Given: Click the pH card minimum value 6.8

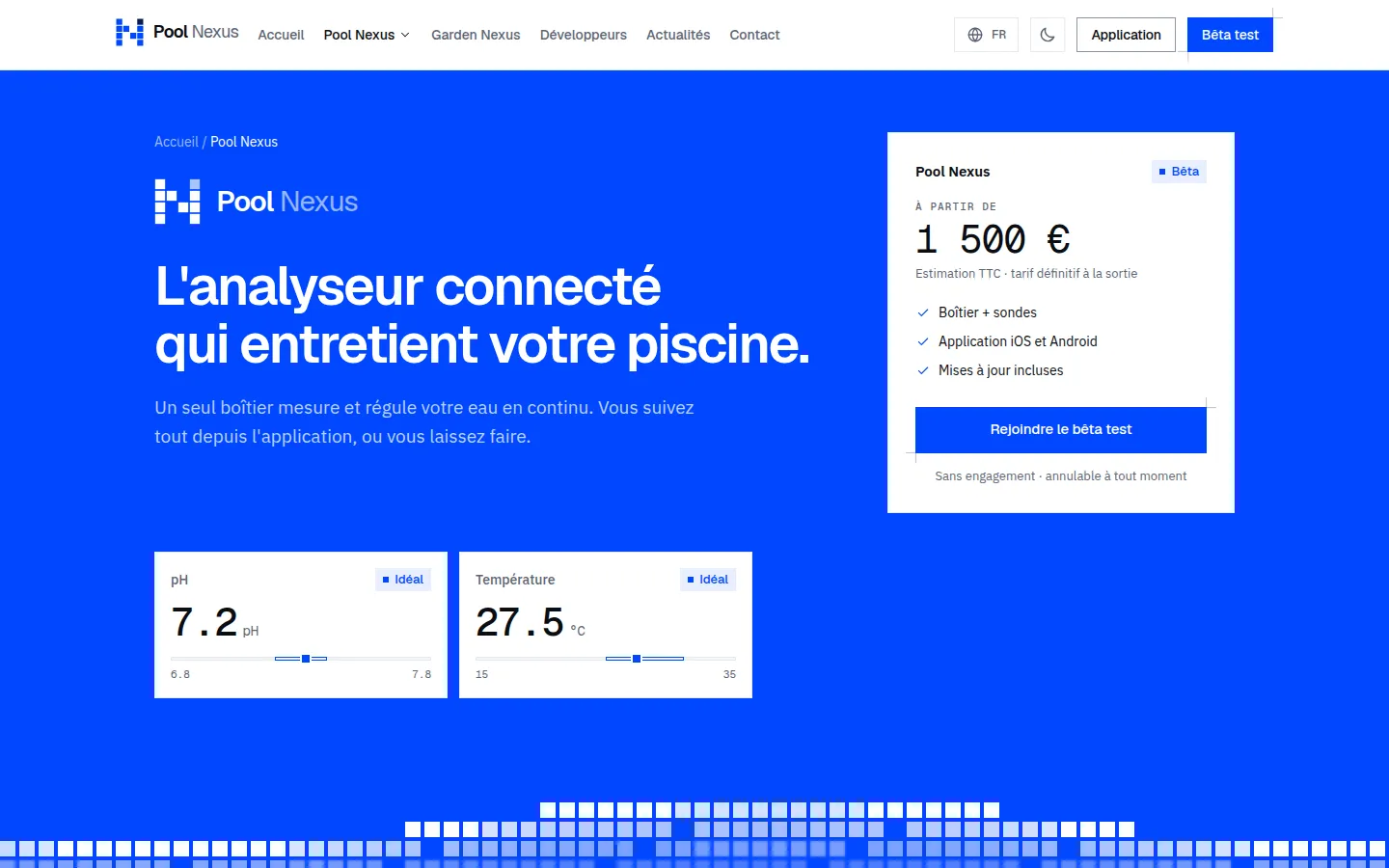Looking at the screenshot, I should pos(180,675).
